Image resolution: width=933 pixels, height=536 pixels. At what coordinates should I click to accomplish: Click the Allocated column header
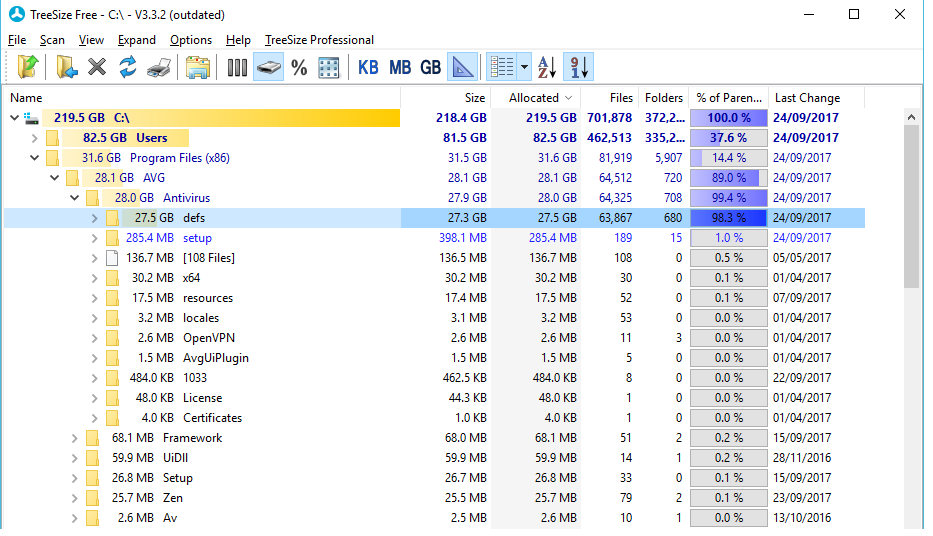click(x=534, y=98)
